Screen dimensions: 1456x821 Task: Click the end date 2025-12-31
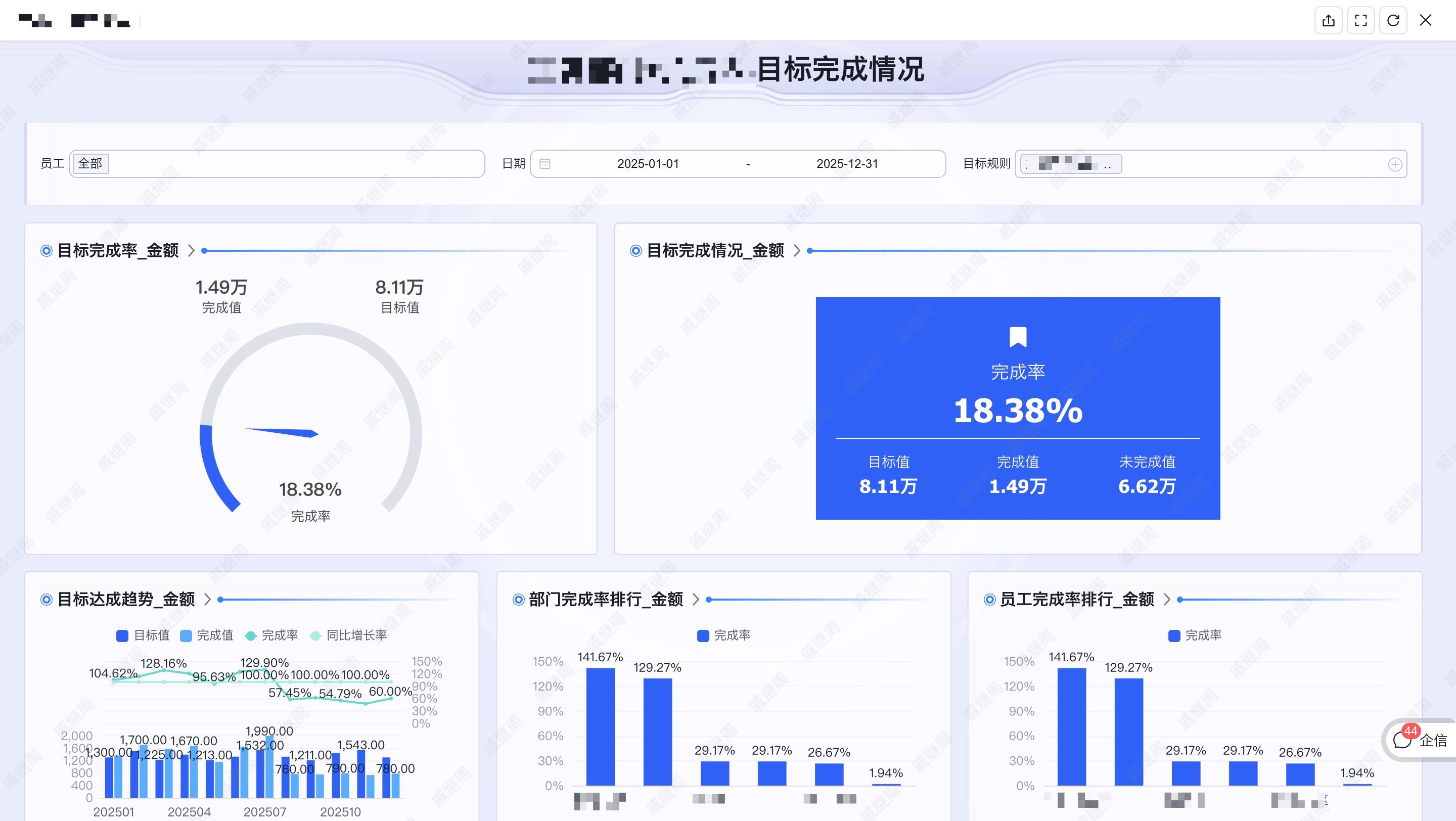847,164
